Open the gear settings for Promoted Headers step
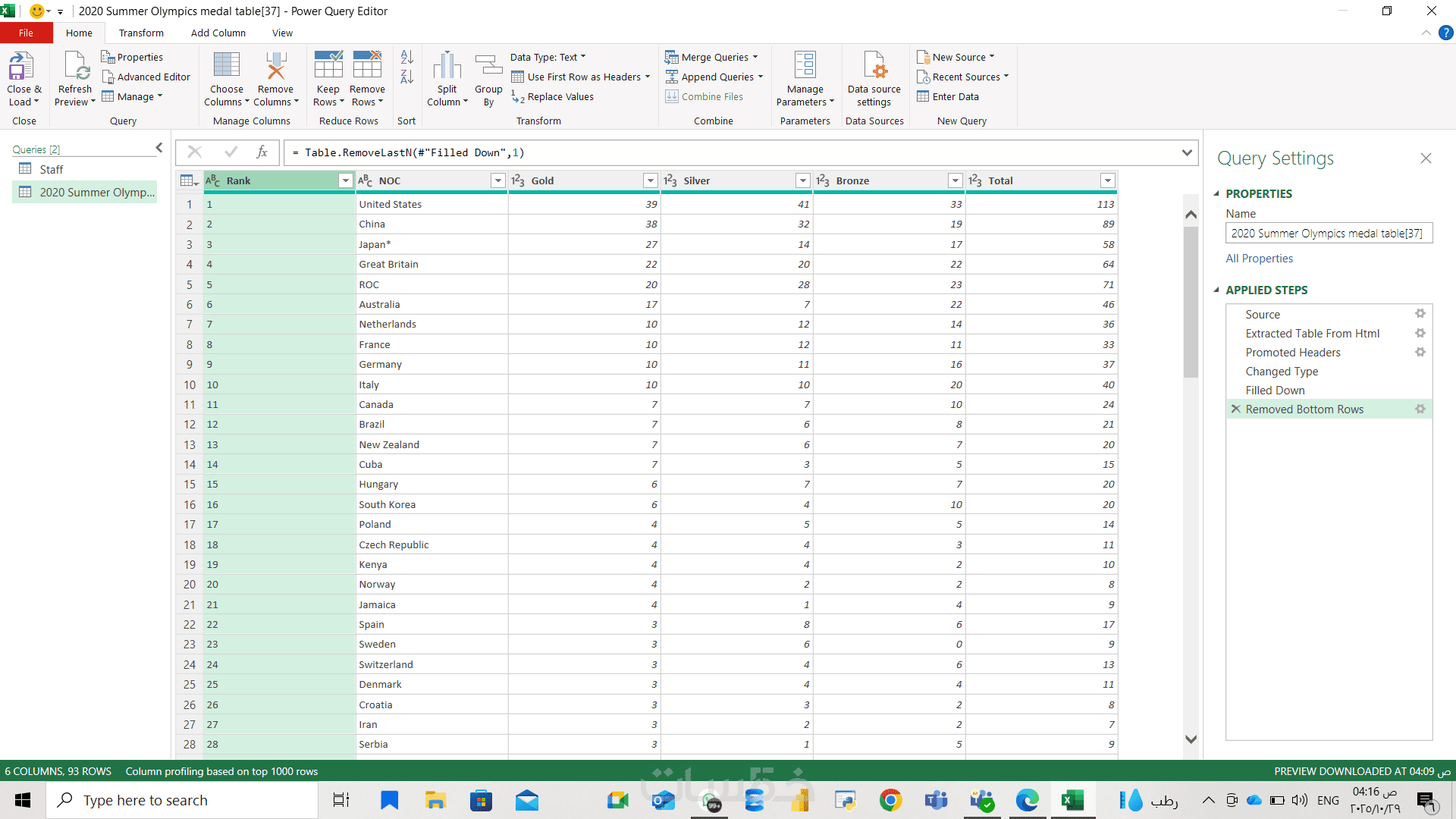This screenshot has height=819, width=1456. point(1420,352)
